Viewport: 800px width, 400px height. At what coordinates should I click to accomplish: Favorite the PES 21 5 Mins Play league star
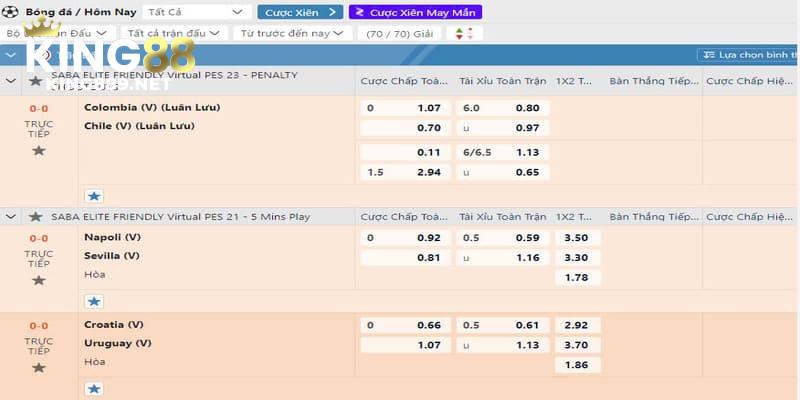pos(35,217)
